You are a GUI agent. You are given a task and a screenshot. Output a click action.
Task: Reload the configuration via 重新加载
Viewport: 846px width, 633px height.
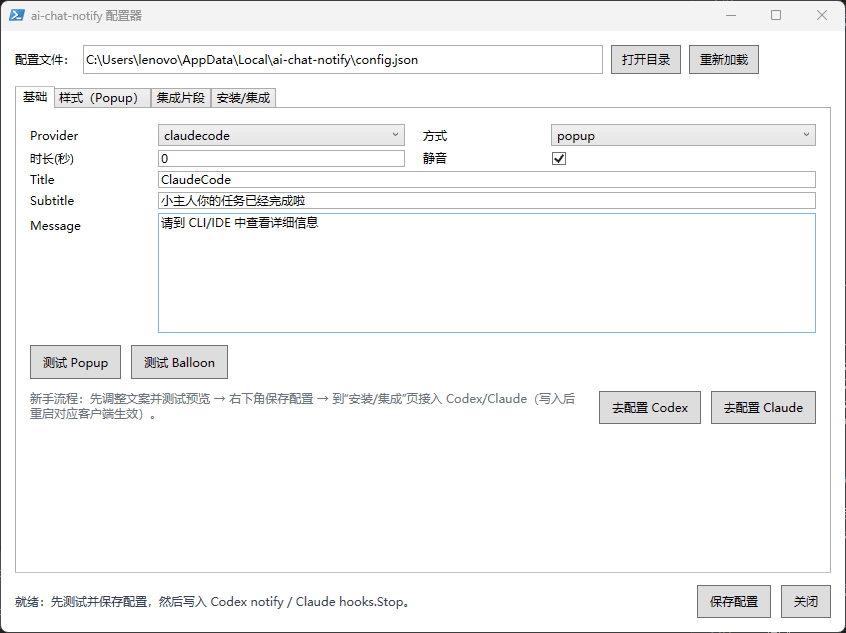[x=723, y=59]
